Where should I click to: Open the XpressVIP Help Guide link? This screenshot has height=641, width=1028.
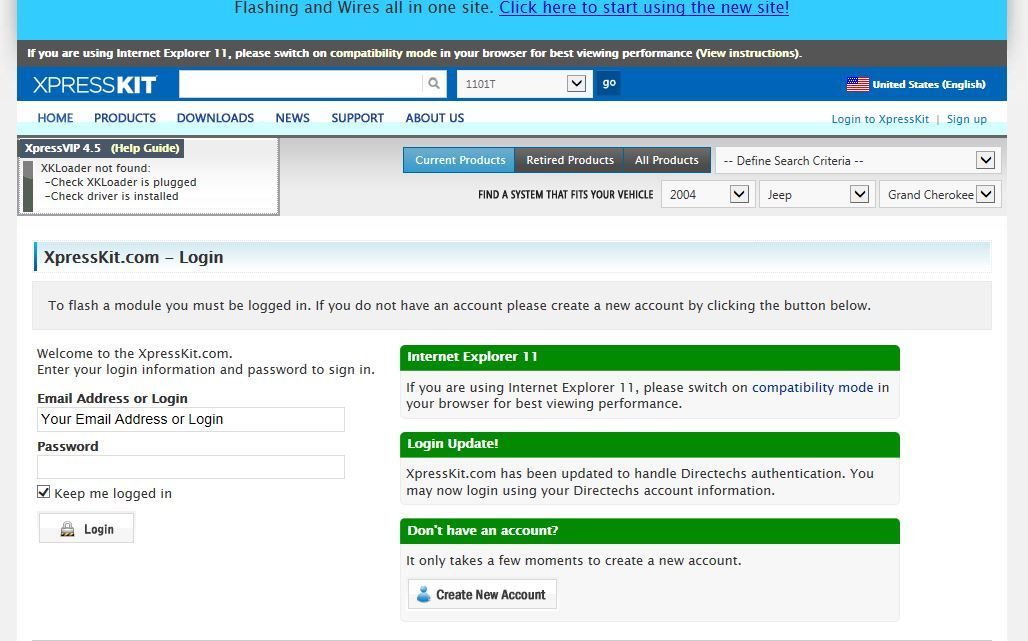tap(145, 148)
